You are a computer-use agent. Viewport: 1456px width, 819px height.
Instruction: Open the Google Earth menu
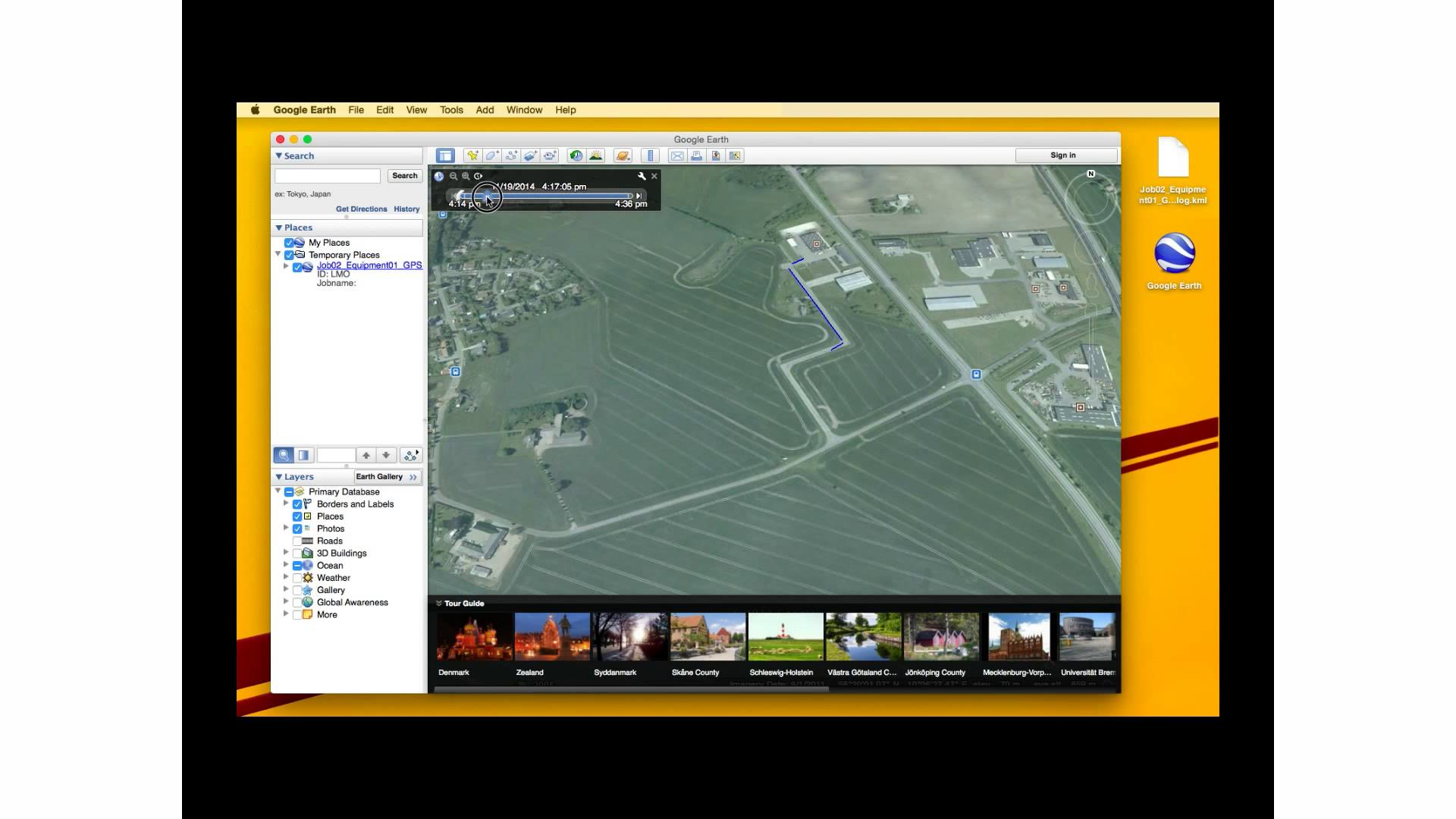pyautogui.click(x=304, y=110)
